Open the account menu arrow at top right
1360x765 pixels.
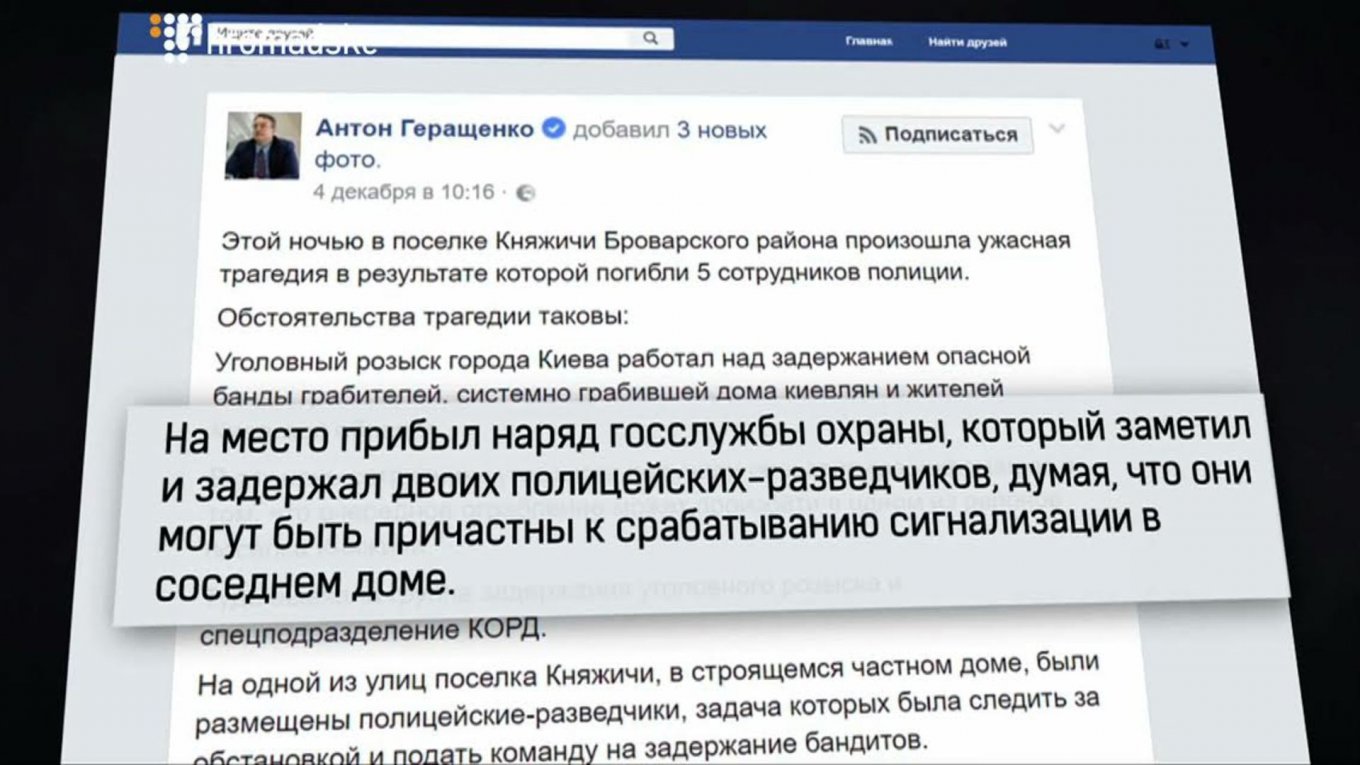(1185, 45)
